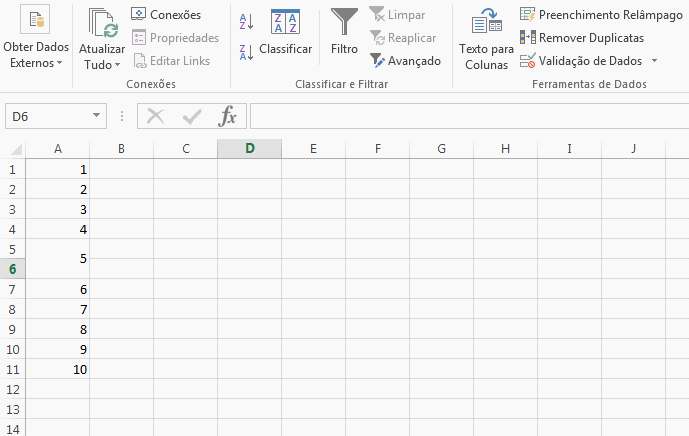Select row header 6

pyautogui.click(x=12, y=269)
